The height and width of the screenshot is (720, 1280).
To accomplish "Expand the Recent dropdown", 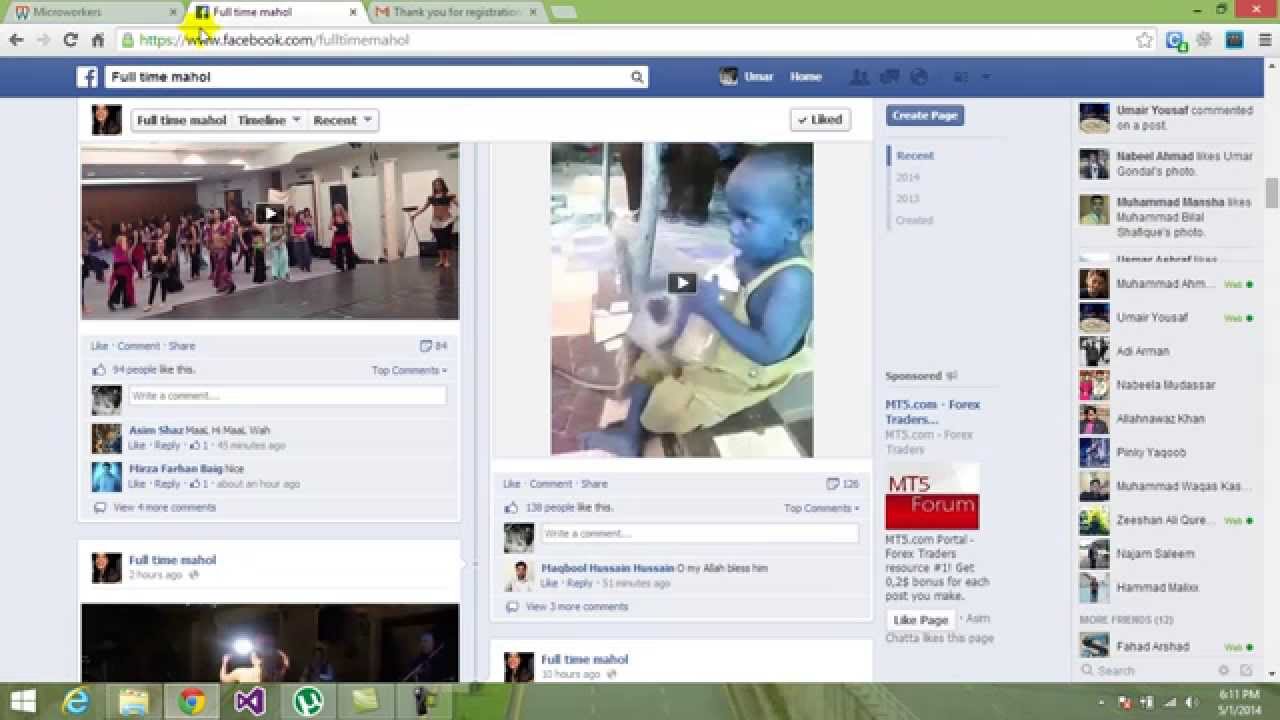I will [343, 120].
